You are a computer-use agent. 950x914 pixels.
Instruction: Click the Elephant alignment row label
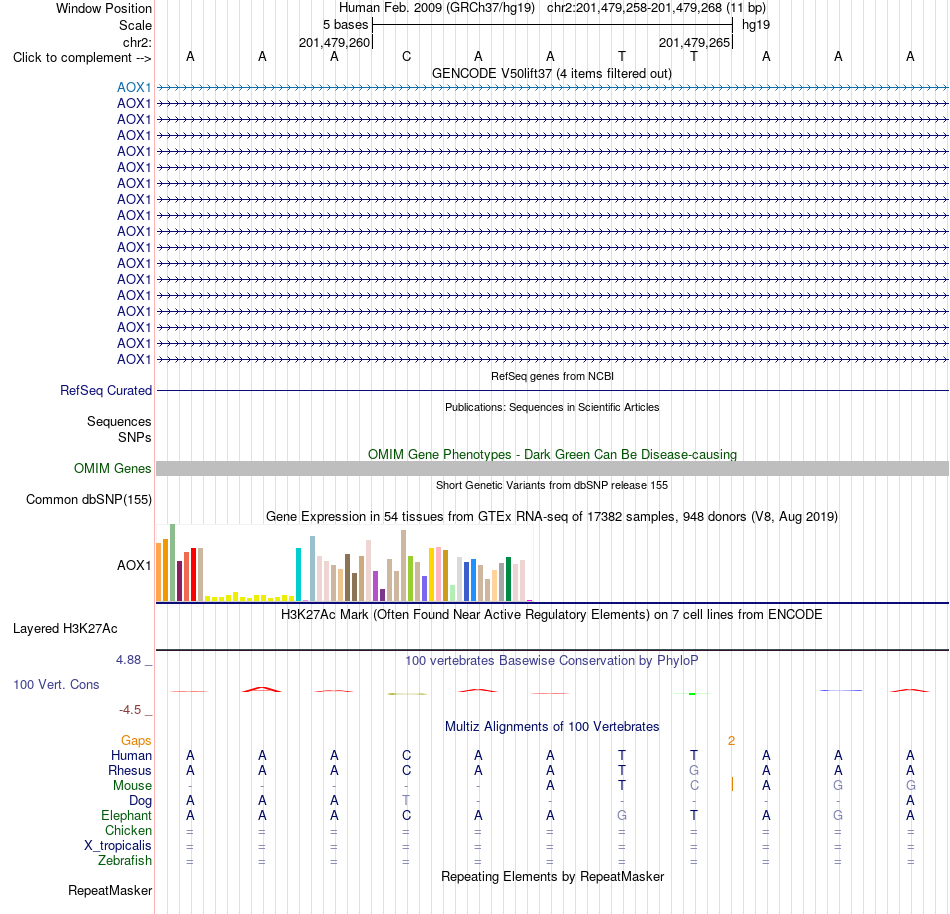pyautogui.click(x=126, y=816)
